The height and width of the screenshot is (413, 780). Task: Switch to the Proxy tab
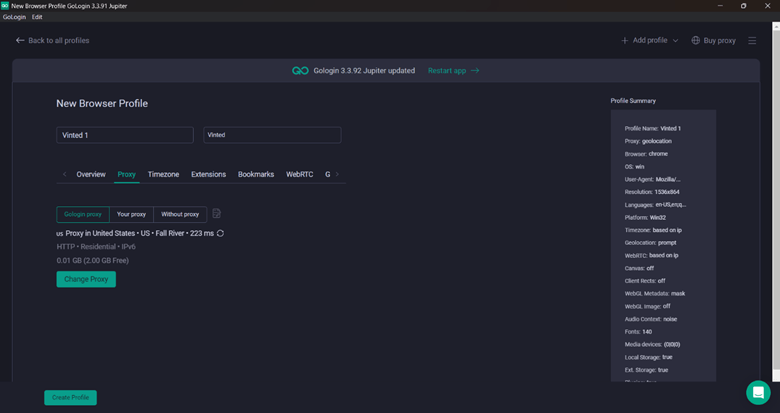pyautogui.click(x=126, y=174)
